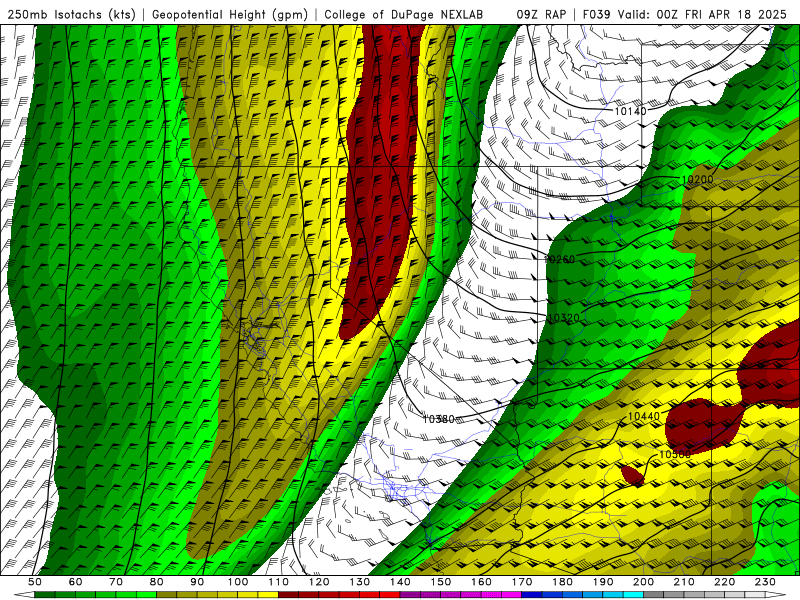Click the 100 tick label on color scale
This screenshot has width=800, height=600.
point(238,582)
